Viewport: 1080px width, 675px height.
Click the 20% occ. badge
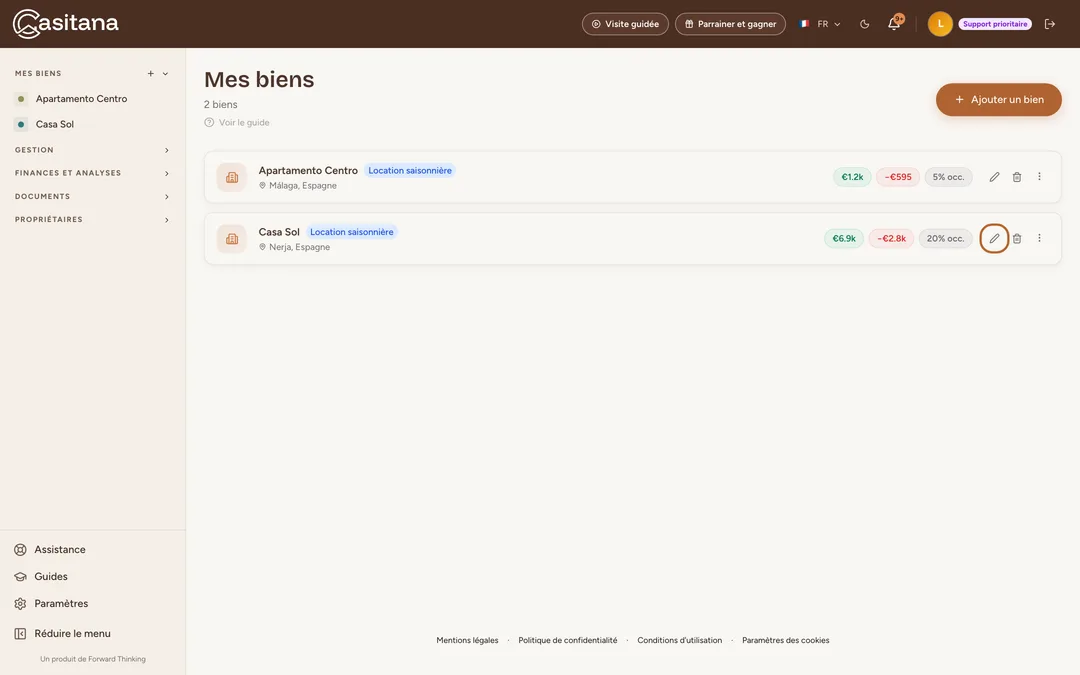coord(945,238)
